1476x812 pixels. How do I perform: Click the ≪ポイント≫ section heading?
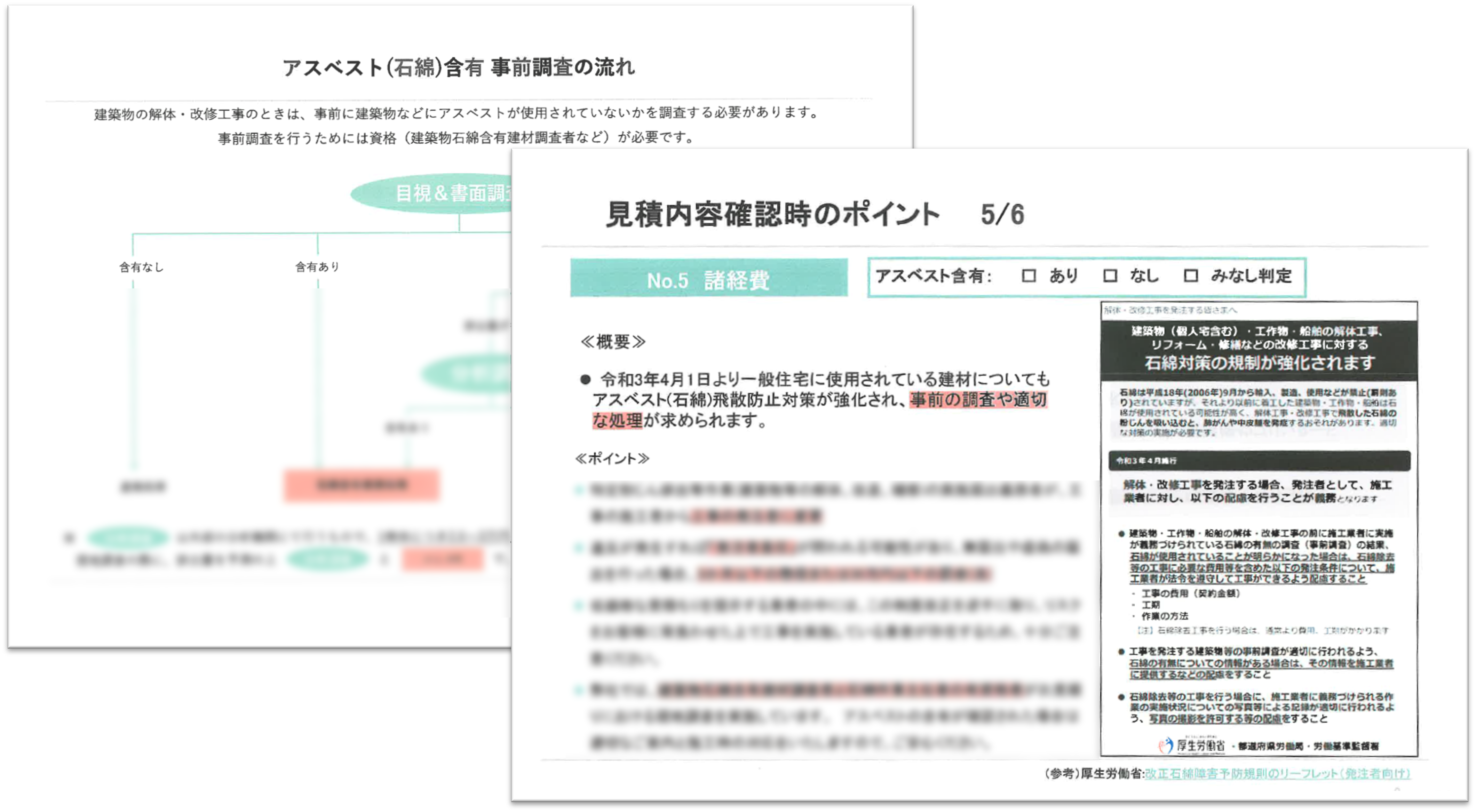tap(612, 459)
